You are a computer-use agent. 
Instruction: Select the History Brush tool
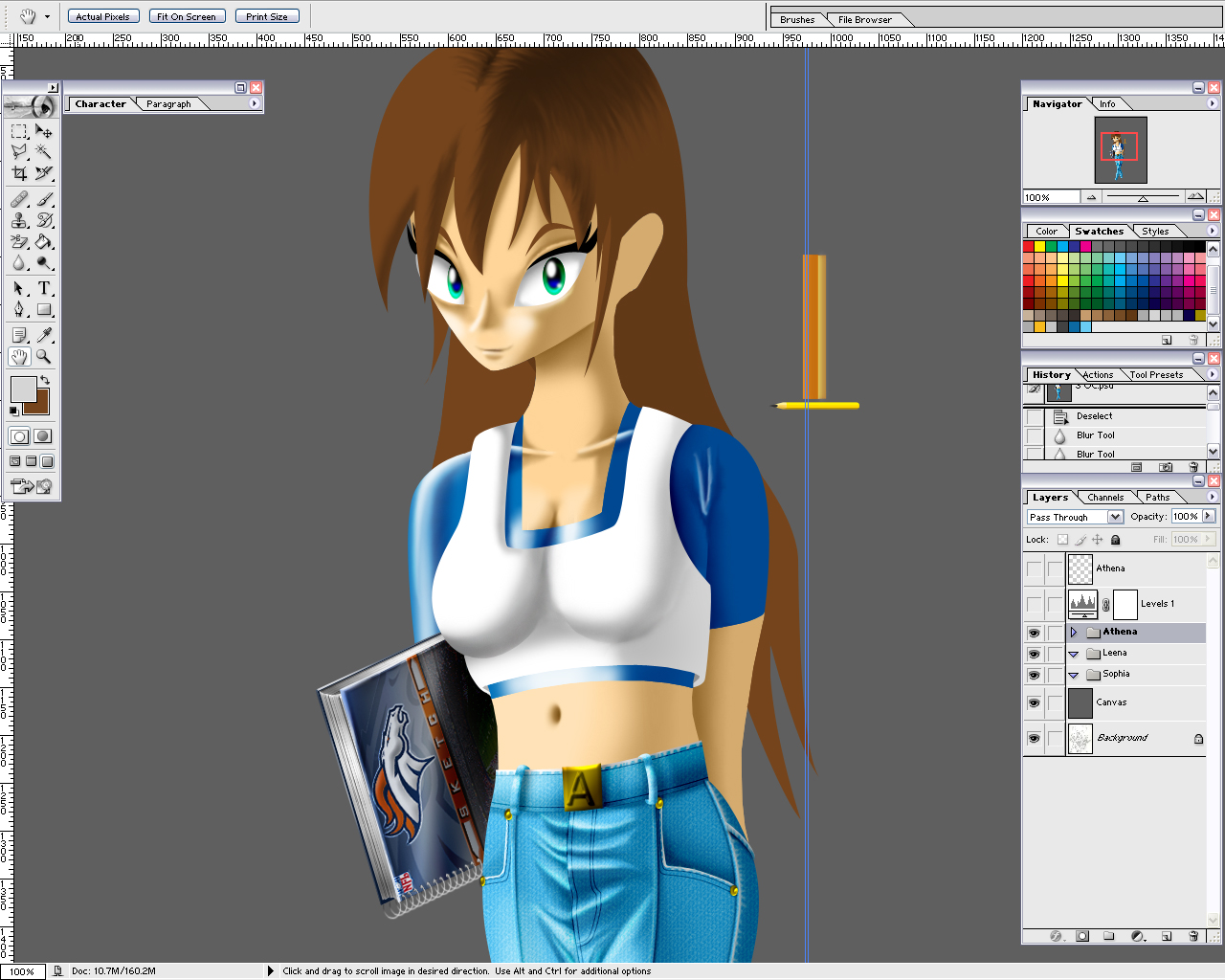44,220
